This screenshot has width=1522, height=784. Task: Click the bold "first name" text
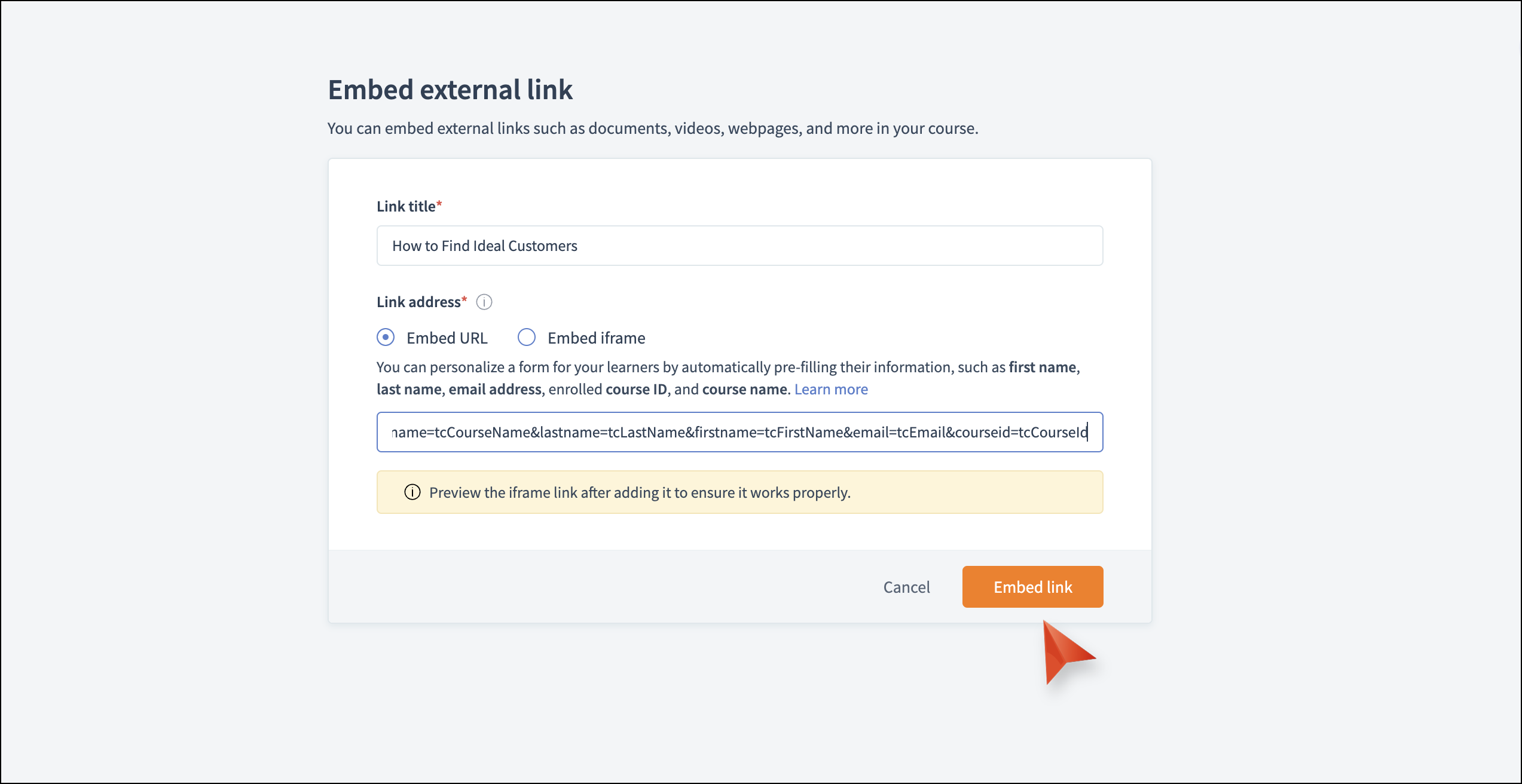pos(1043,367)
